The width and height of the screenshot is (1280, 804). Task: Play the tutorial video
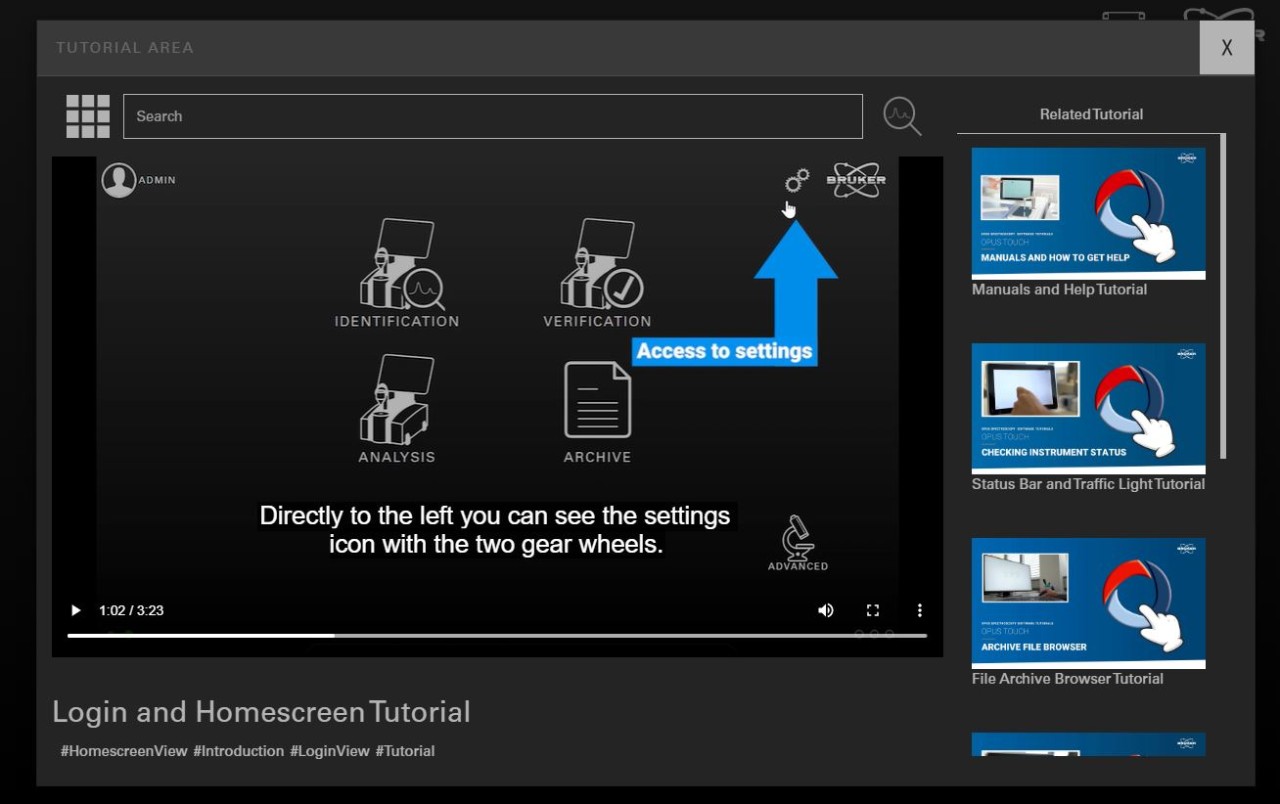75,610
